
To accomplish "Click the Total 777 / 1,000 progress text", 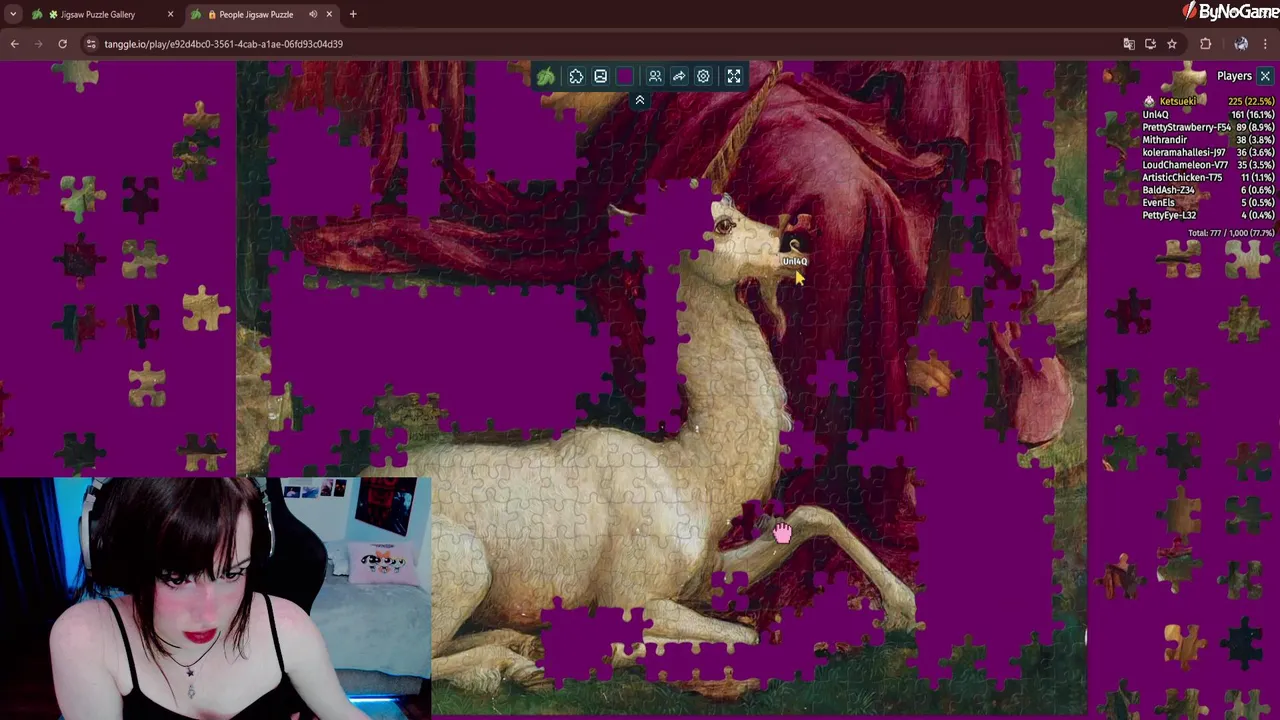I will click(1231, 233).
